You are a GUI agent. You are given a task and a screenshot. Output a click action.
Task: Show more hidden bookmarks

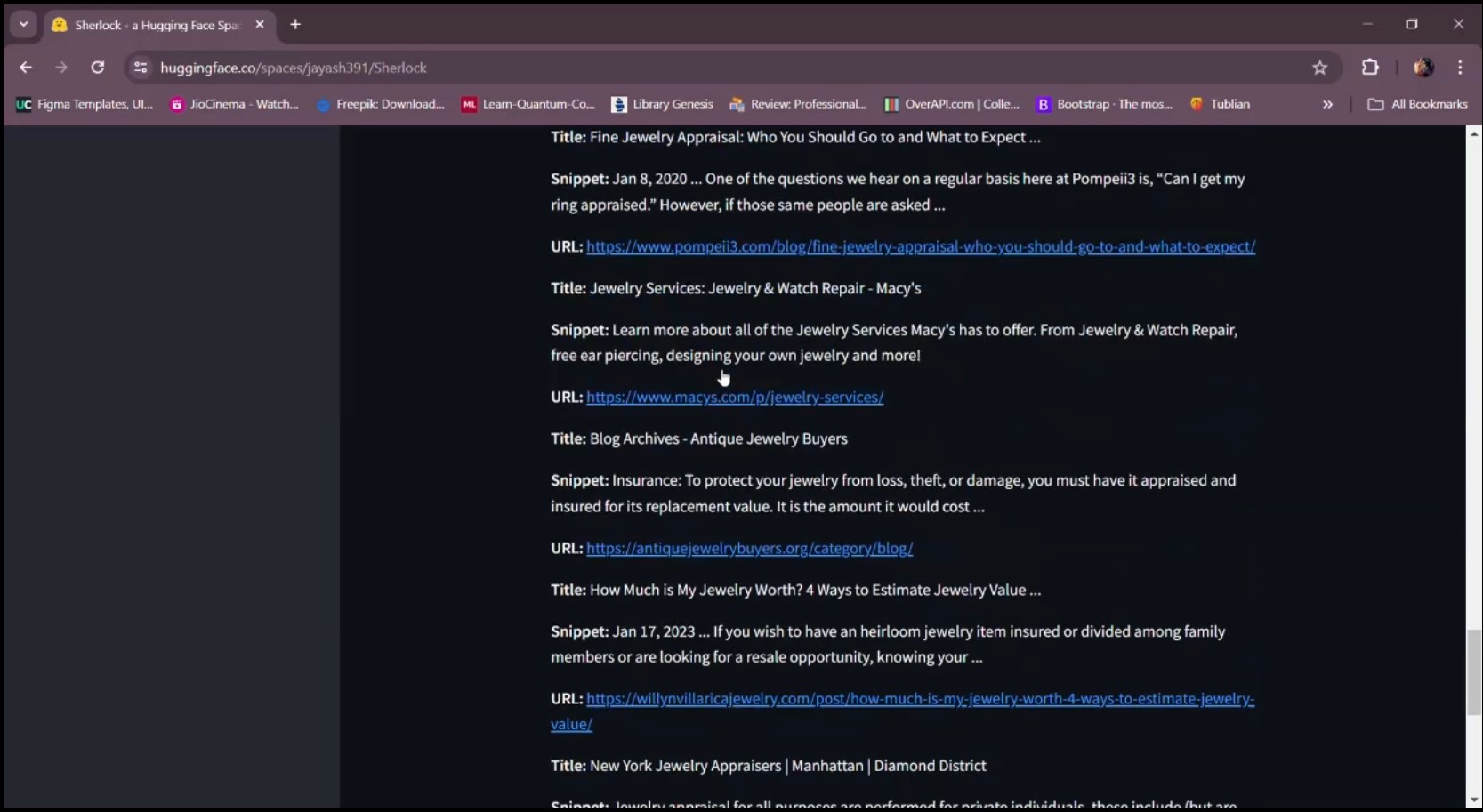coord(1327,104)
